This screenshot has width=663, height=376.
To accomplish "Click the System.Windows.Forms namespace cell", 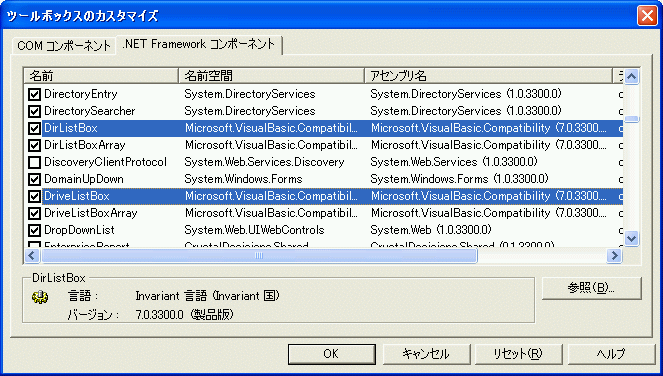I will tap(243, 179).
